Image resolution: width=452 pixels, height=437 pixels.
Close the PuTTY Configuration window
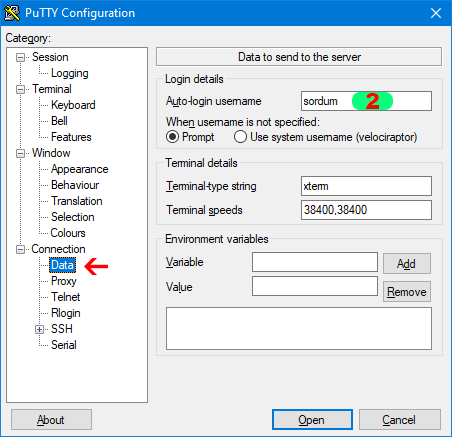coord(436,13)
